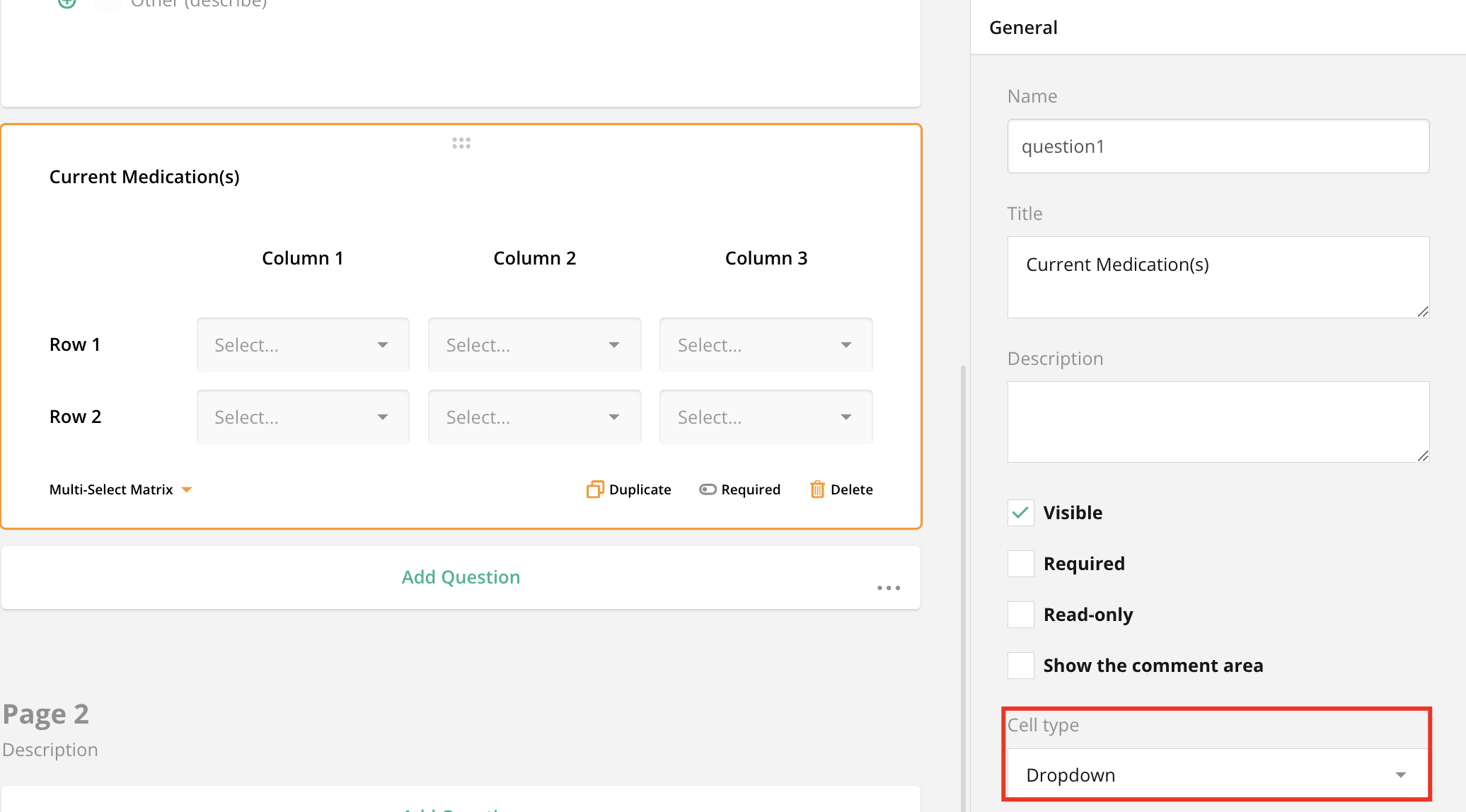Click the Multi-Select Matrix orange arrow
Image resolution: width=1466 pixels, height=812 pixels.
(x=187, y=489)
